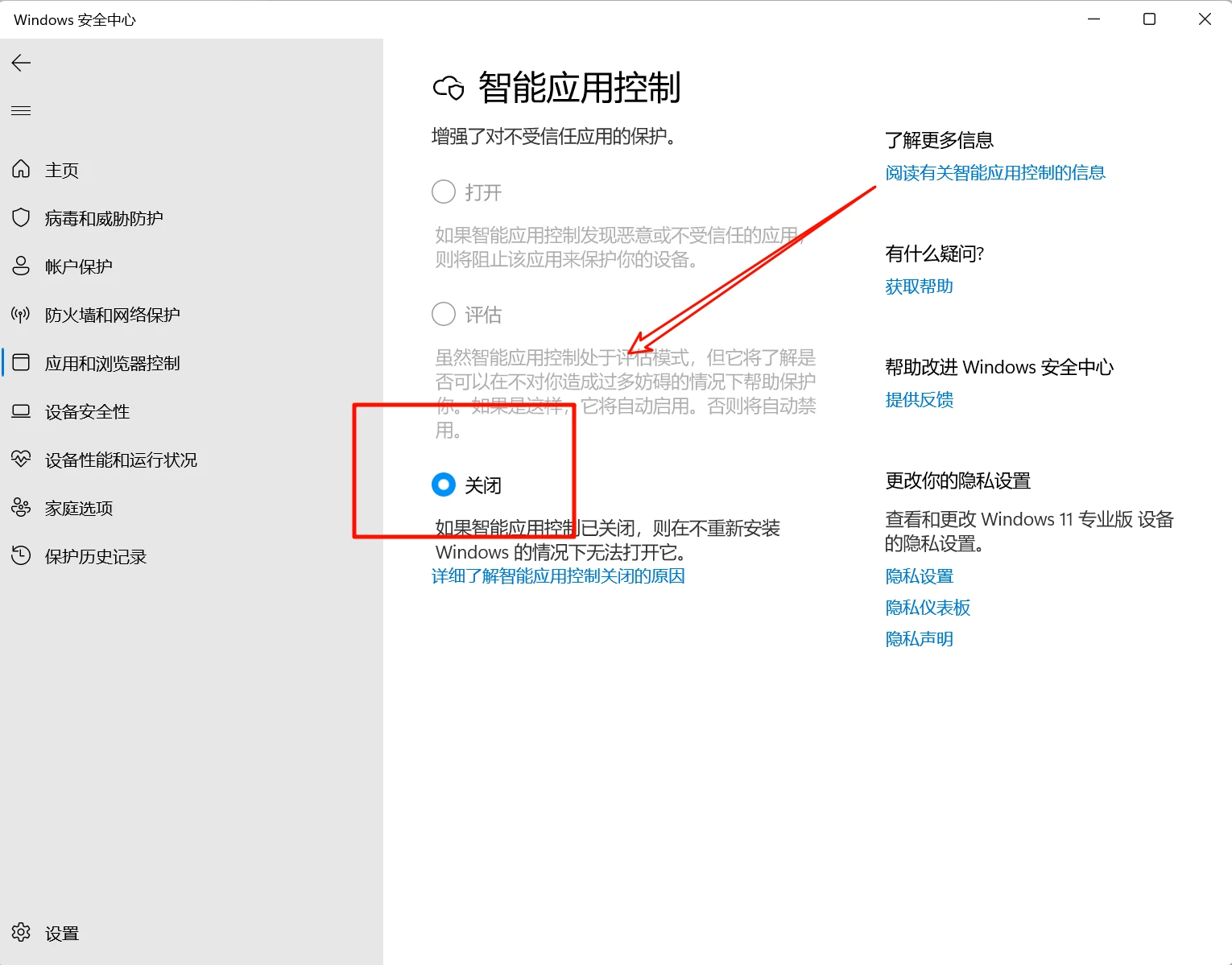The image size is (1232, 965).
Task: Click the antenna icon for 防火墙和网络保护
Action: pyautogui.click(x=22, y=315)
